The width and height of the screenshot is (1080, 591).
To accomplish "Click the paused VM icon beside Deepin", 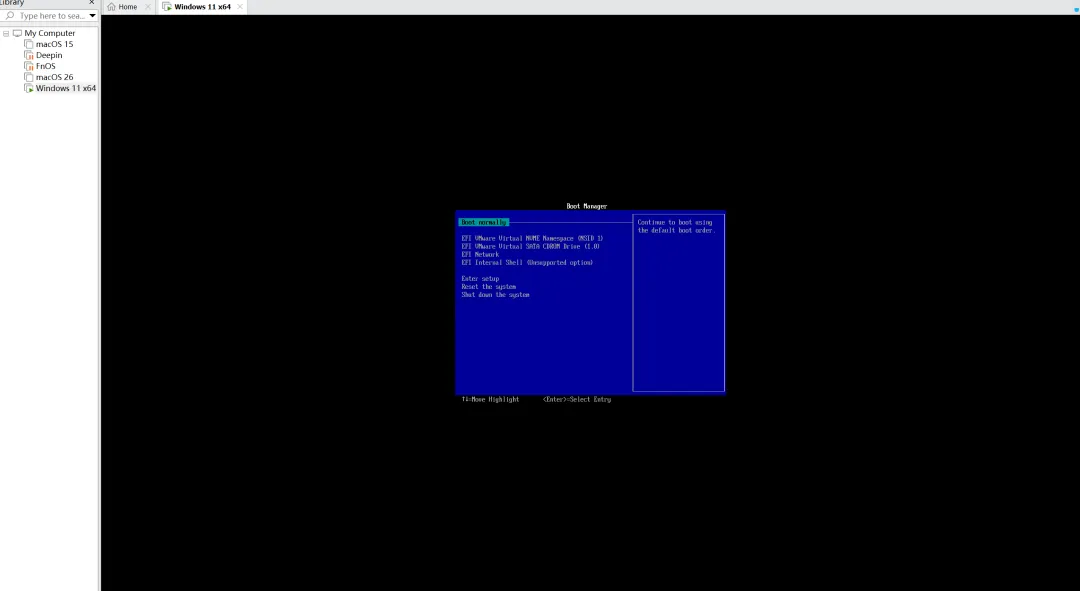I will [x=29, y=55].
